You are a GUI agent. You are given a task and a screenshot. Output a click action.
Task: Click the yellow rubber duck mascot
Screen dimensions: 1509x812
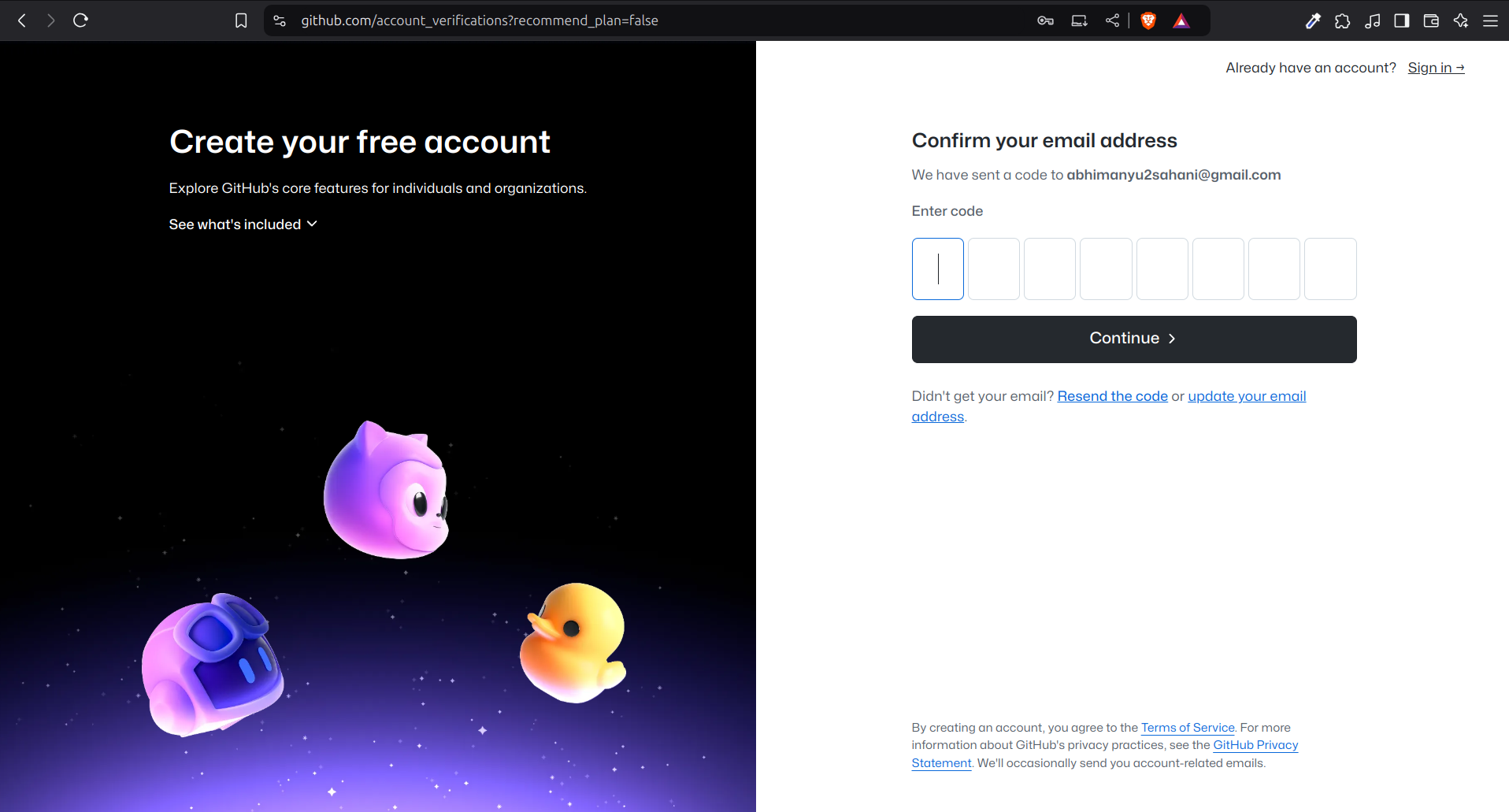click(573, 643)
